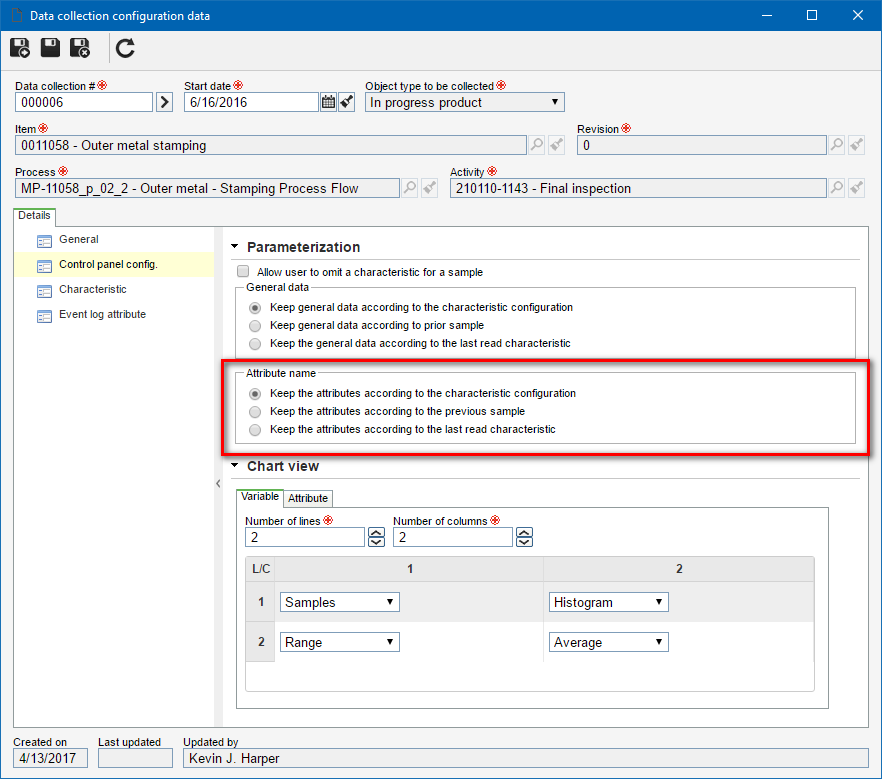Click the Save and new toolbar icon
Image resolution: width=882 pixels, height=779 pixels.
[20, 48]
